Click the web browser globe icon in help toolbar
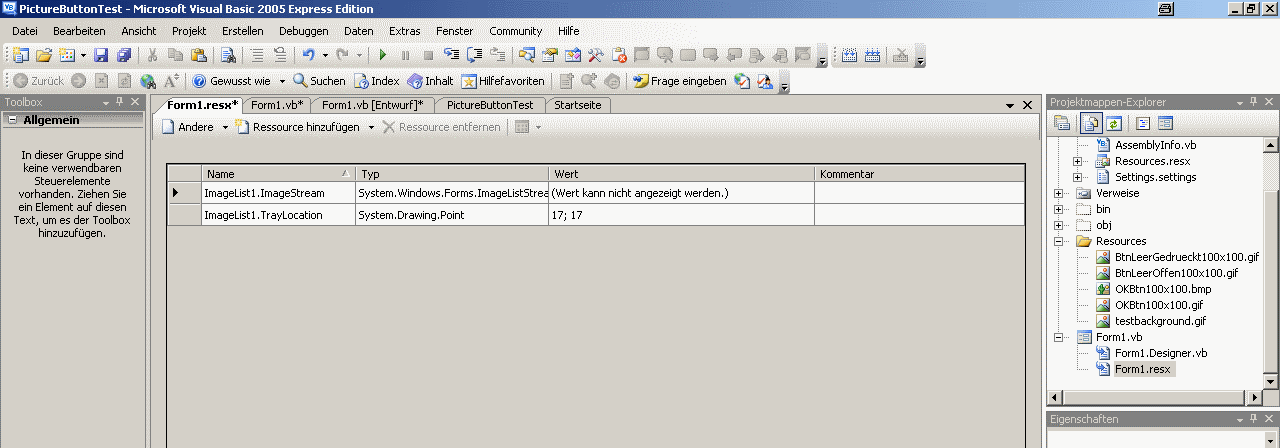 [148, 81]
